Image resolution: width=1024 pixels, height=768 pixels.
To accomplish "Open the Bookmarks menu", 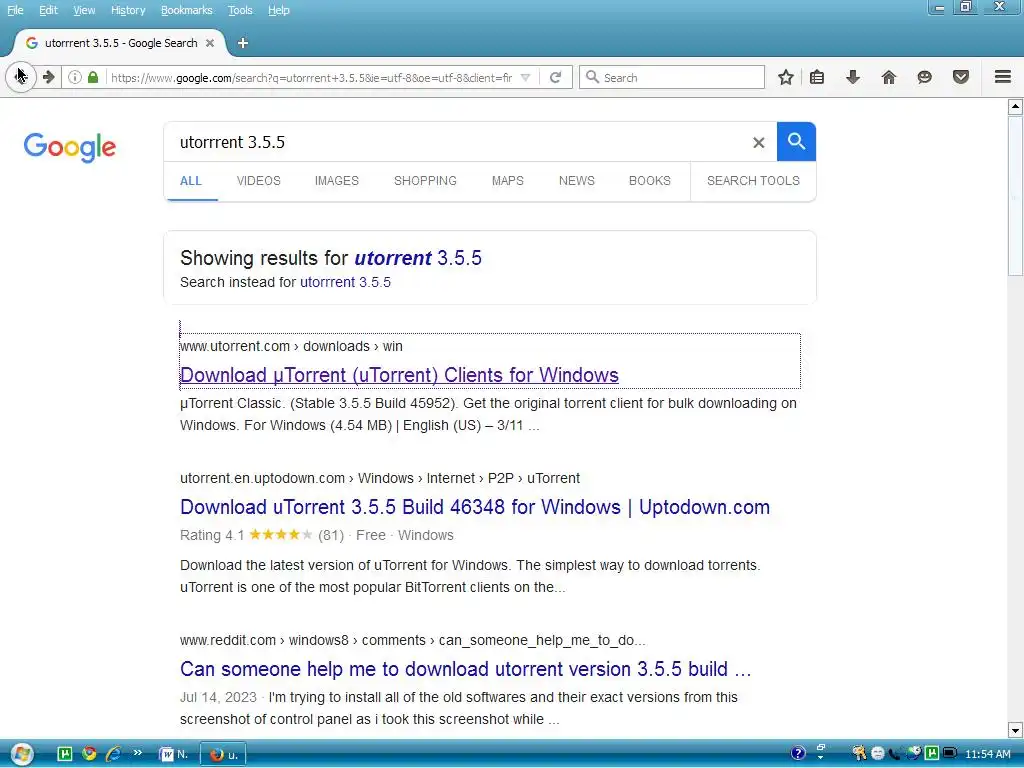I will 186,10.
